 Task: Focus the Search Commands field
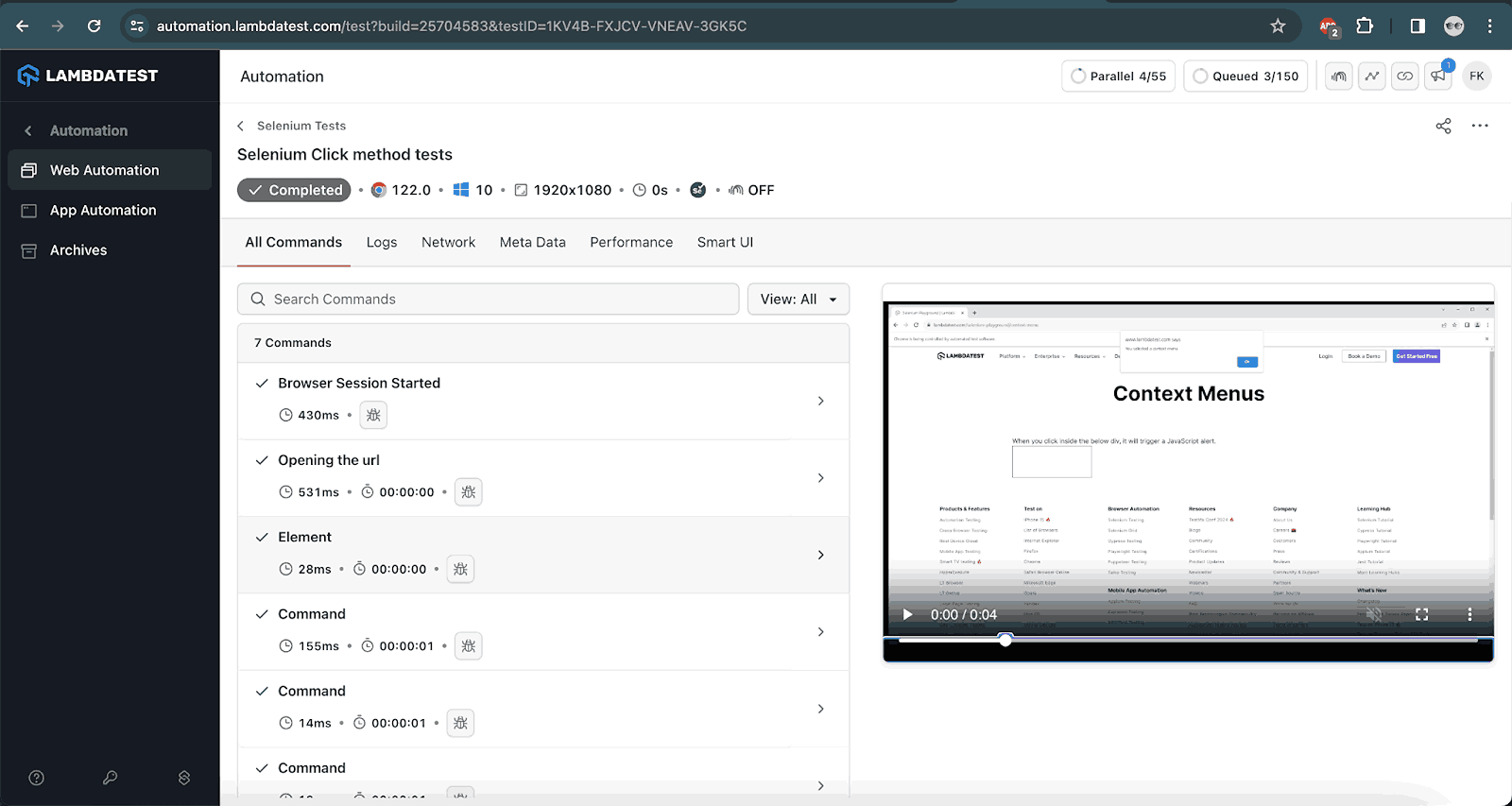tap(489, 299)
